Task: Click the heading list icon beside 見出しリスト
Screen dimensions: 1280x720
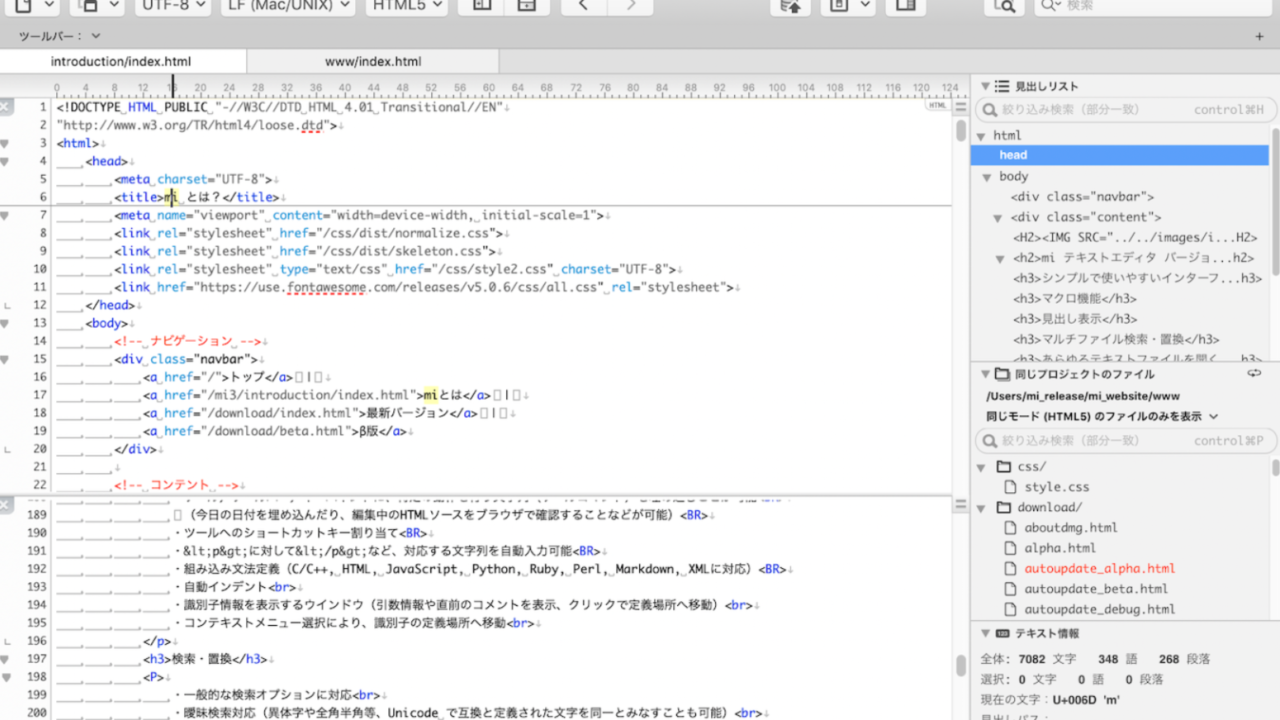Action: [1002, 87]
